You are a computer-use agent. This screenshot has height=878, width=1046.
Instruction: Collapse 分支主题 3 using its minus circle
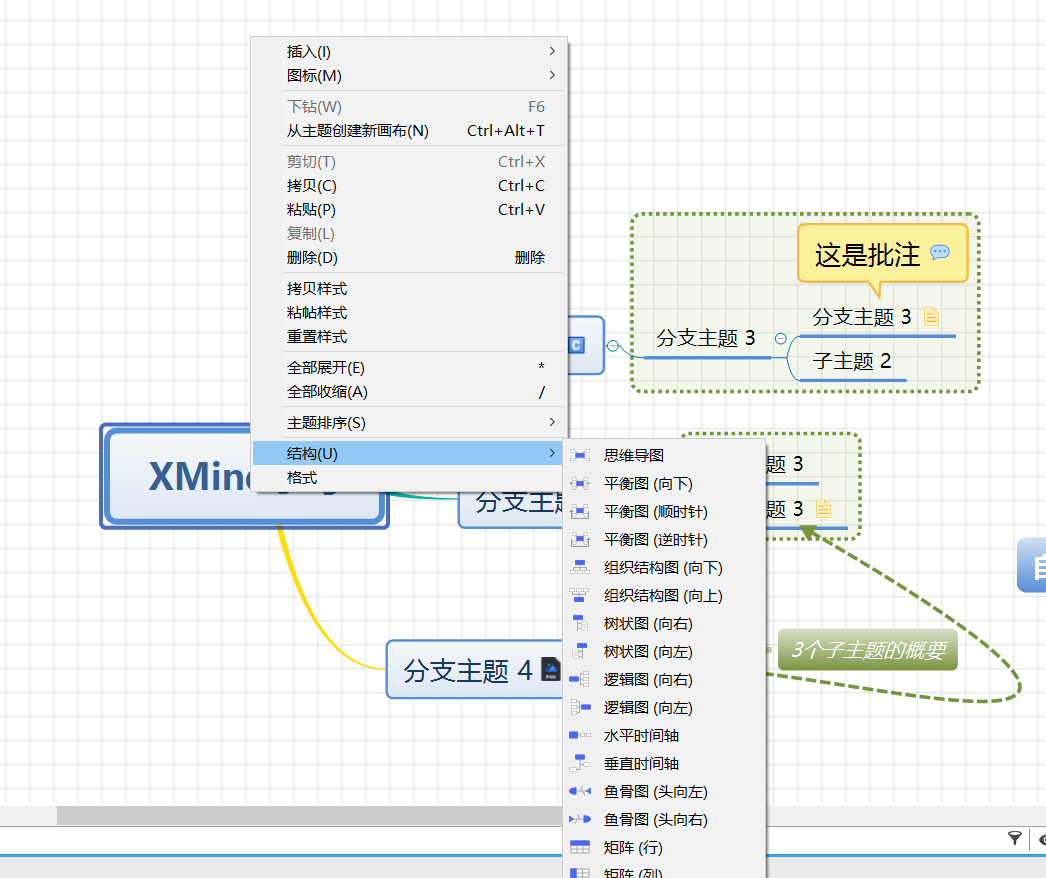(x=781, y=338)
